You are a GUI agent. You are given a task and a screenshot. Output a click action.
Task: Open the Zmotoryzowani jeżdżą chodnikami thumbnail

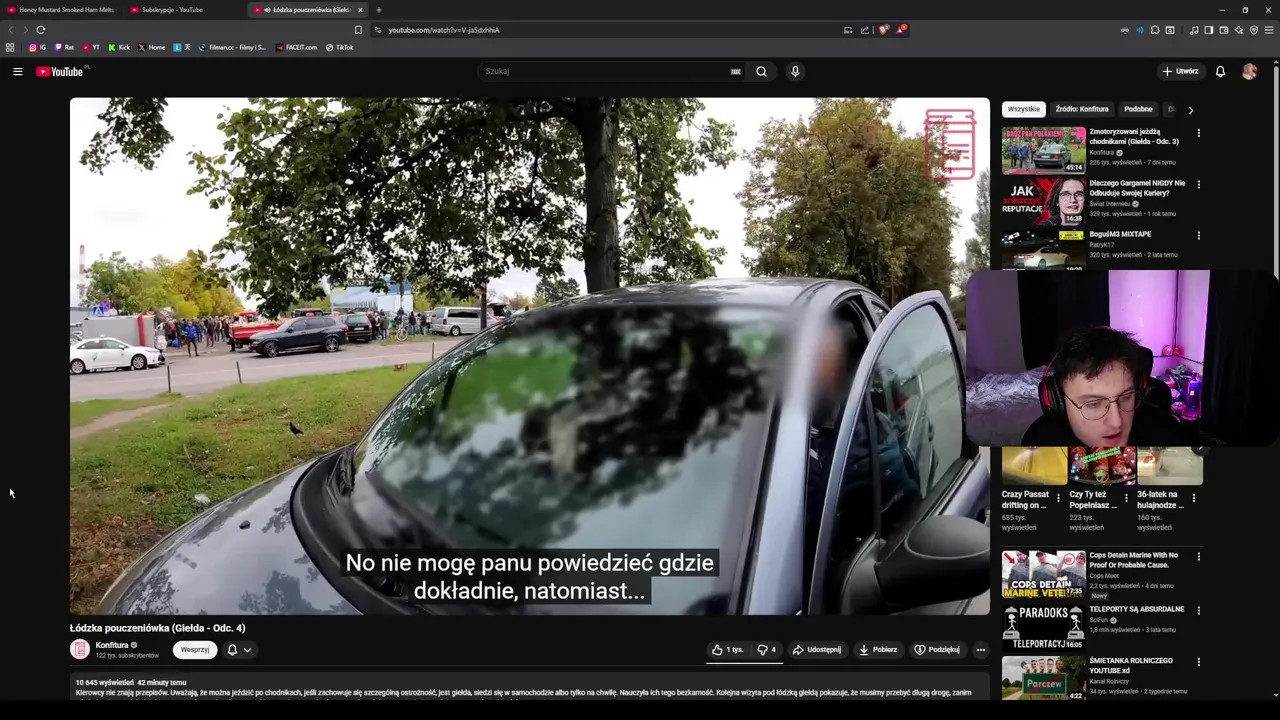point(1043,150)
